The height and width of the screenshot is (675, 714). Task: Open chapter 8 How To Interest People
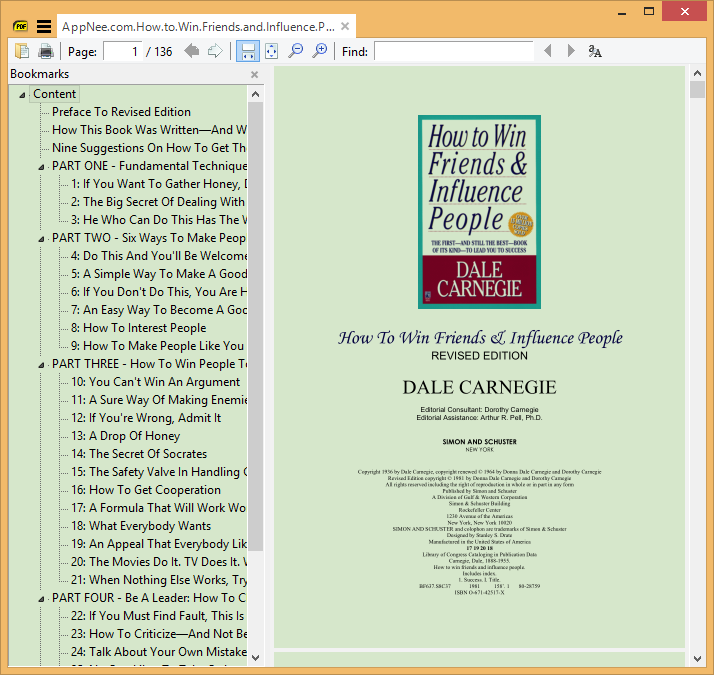(x=138, y=327)
